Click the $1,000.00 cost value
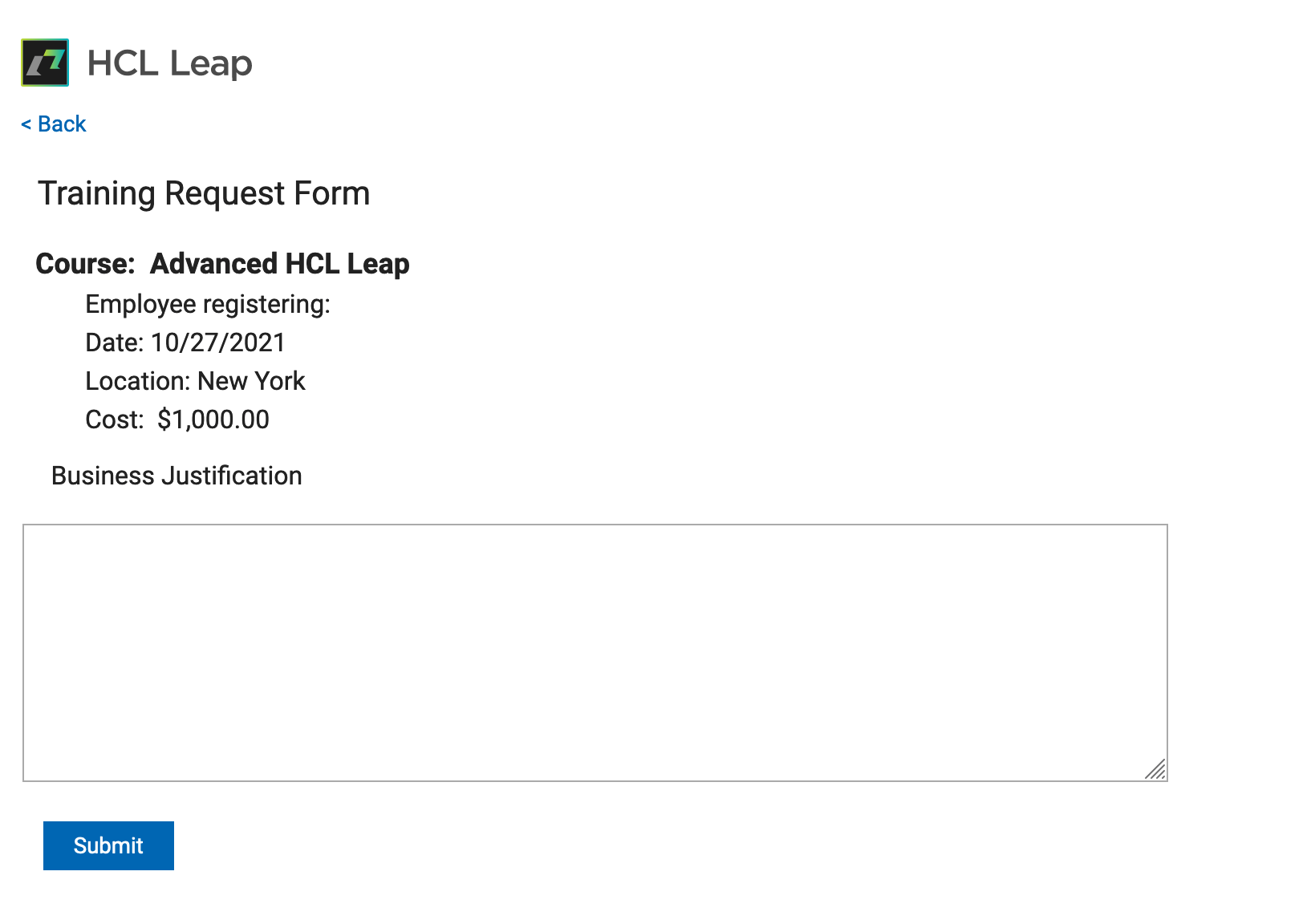This screenshot has height=924, width=1311. (x=213, y=419)
